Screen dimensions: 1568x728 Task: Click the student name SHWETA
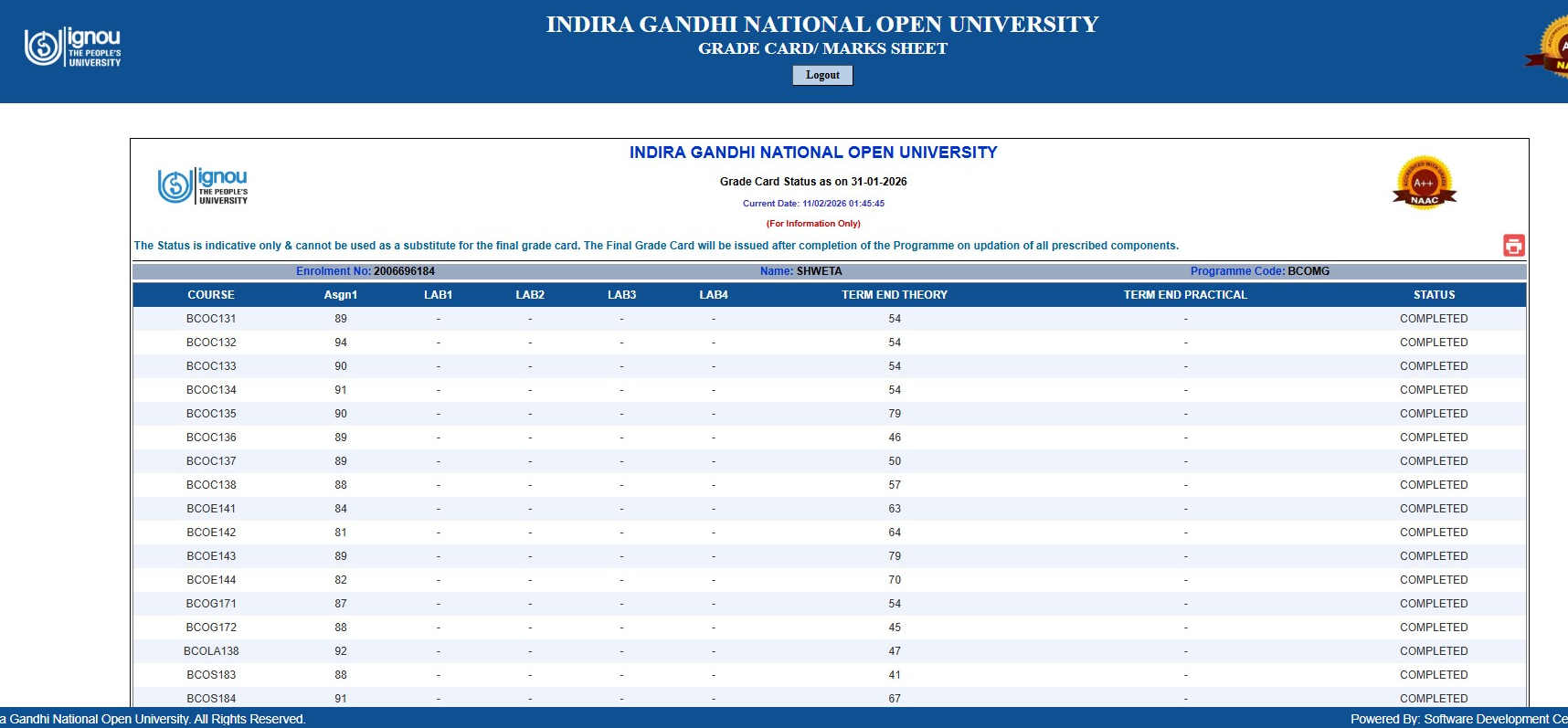(820, 271)
